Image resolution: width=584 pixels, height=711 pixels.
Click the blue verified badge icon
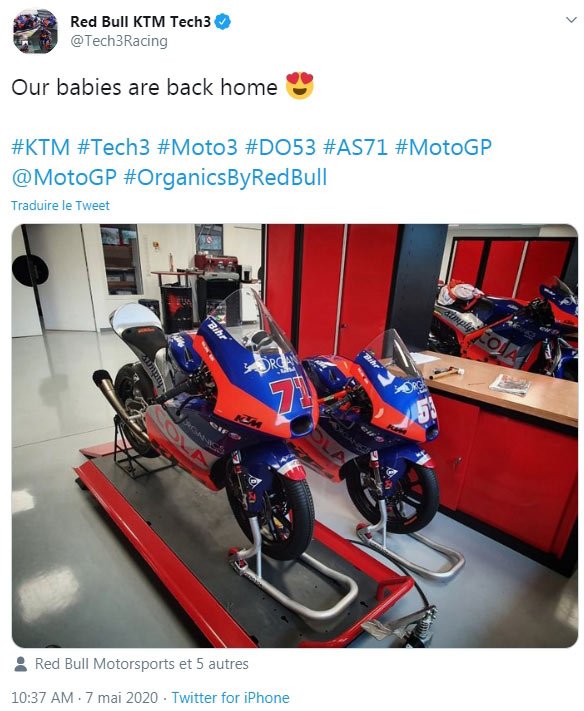pyautogui.click(x=223, y=22)
